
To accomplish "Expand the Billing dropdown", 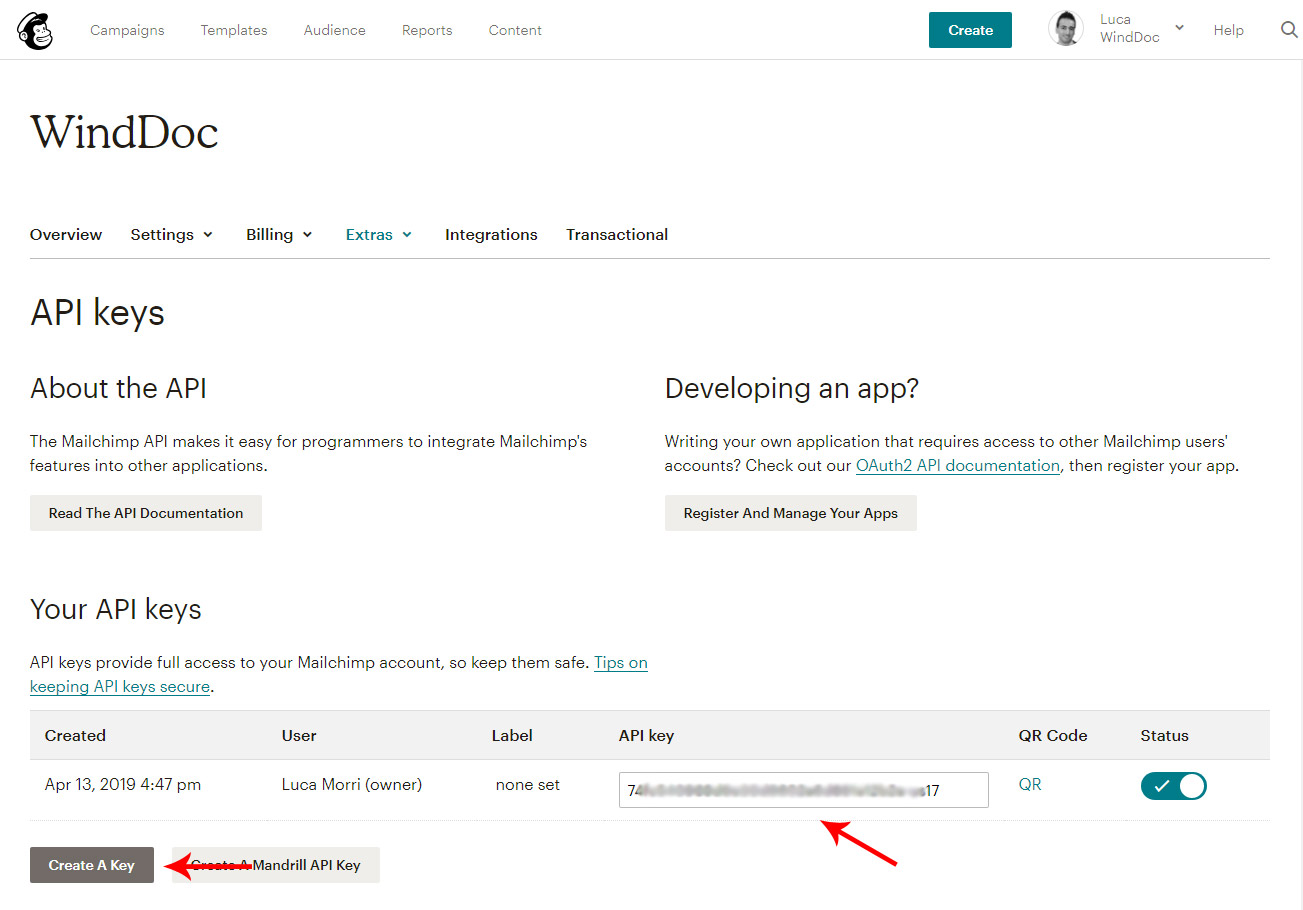I will [280, 235].
